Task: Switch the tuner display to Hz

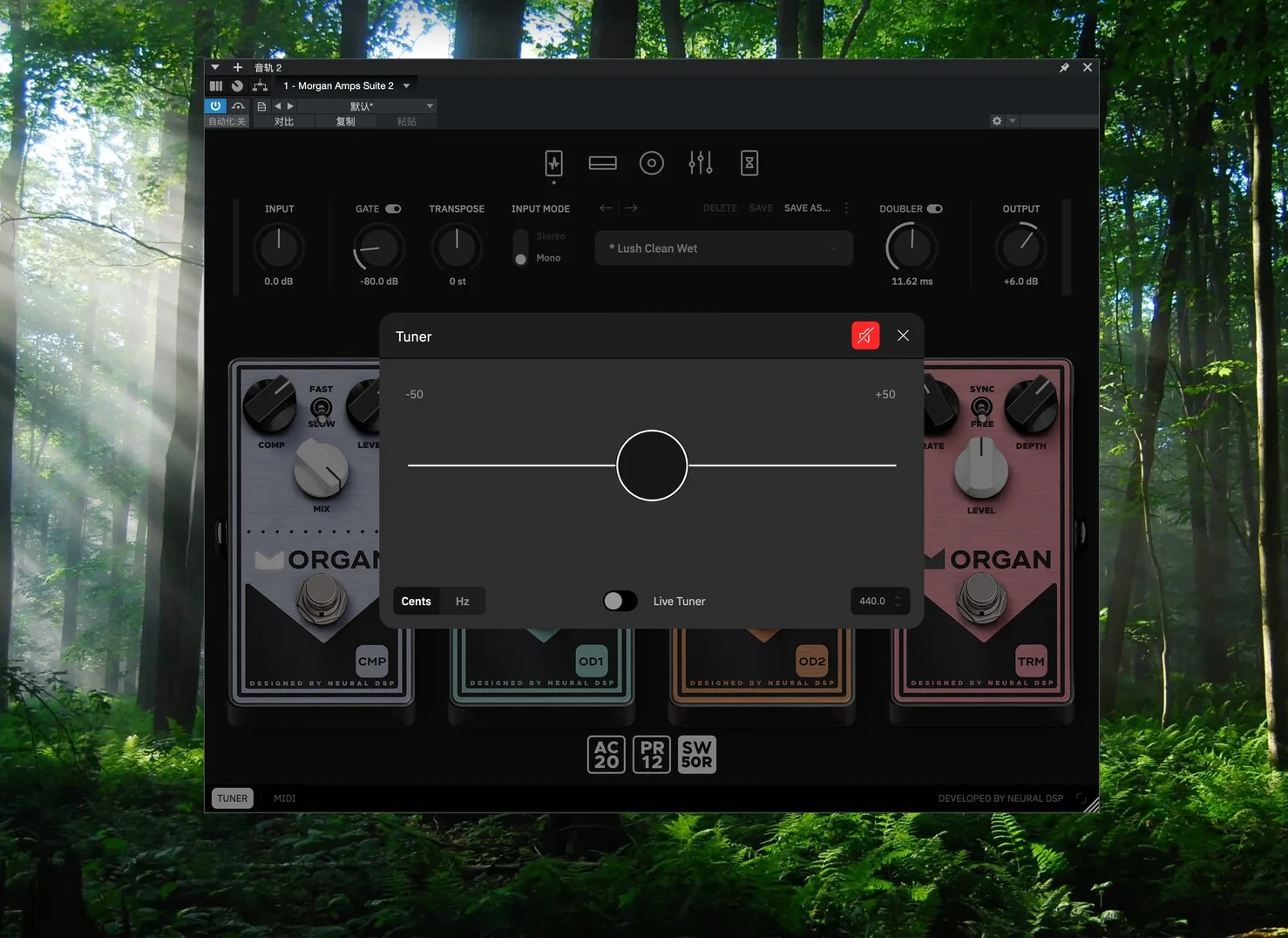Action: pyautogui.click(x=462, y=602)
